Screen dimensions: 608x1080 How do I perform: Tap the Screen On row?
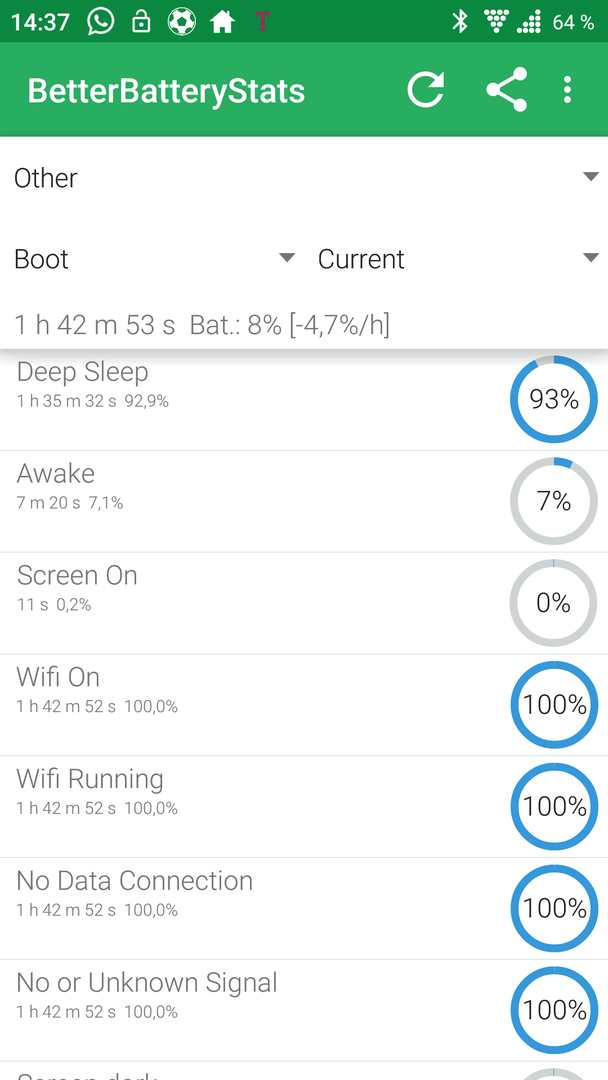point(304,603)
